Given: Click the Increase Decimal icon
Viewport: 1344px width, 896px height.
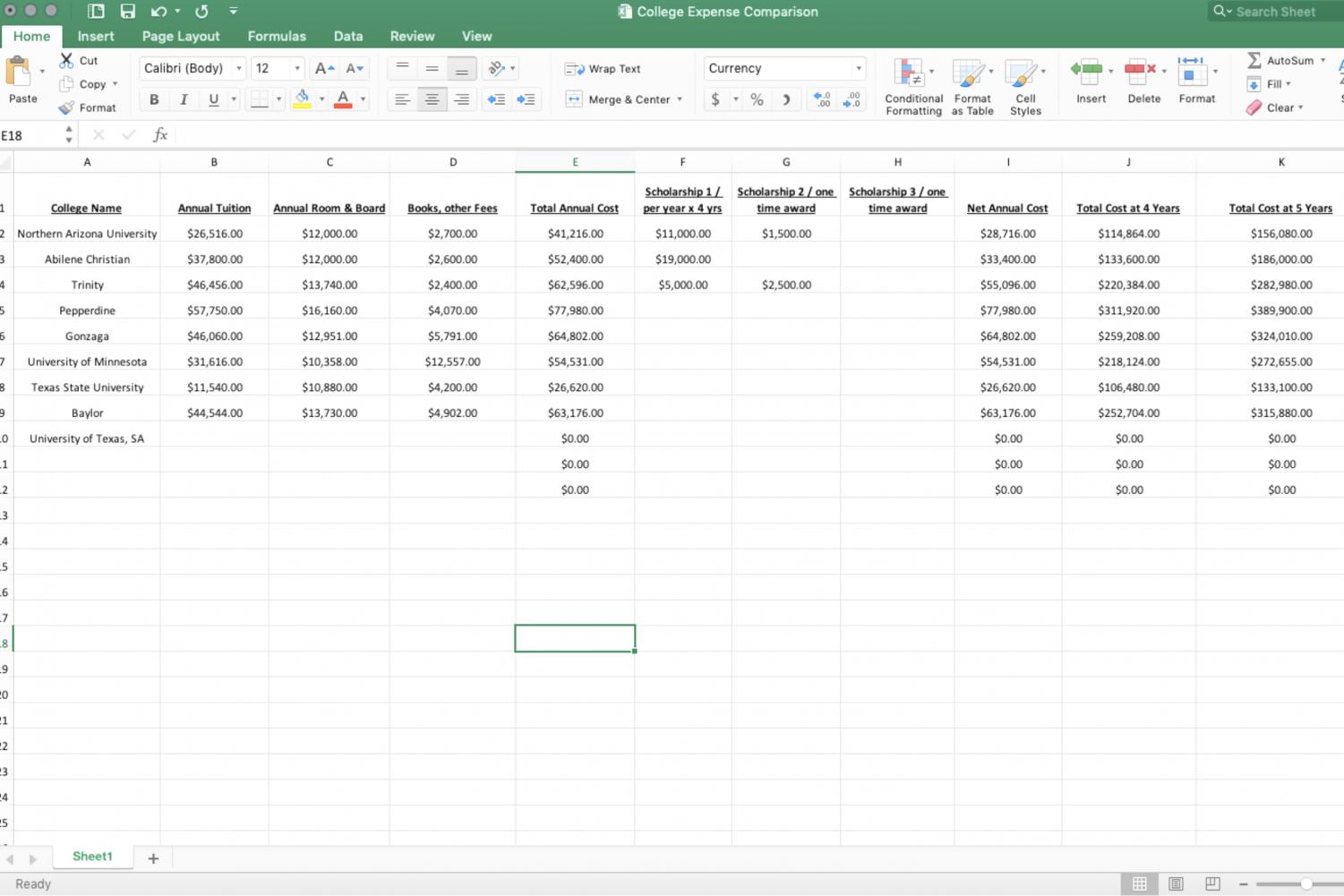Looking at the screenshot, I should pyautogui.click(x=821, y=99).
